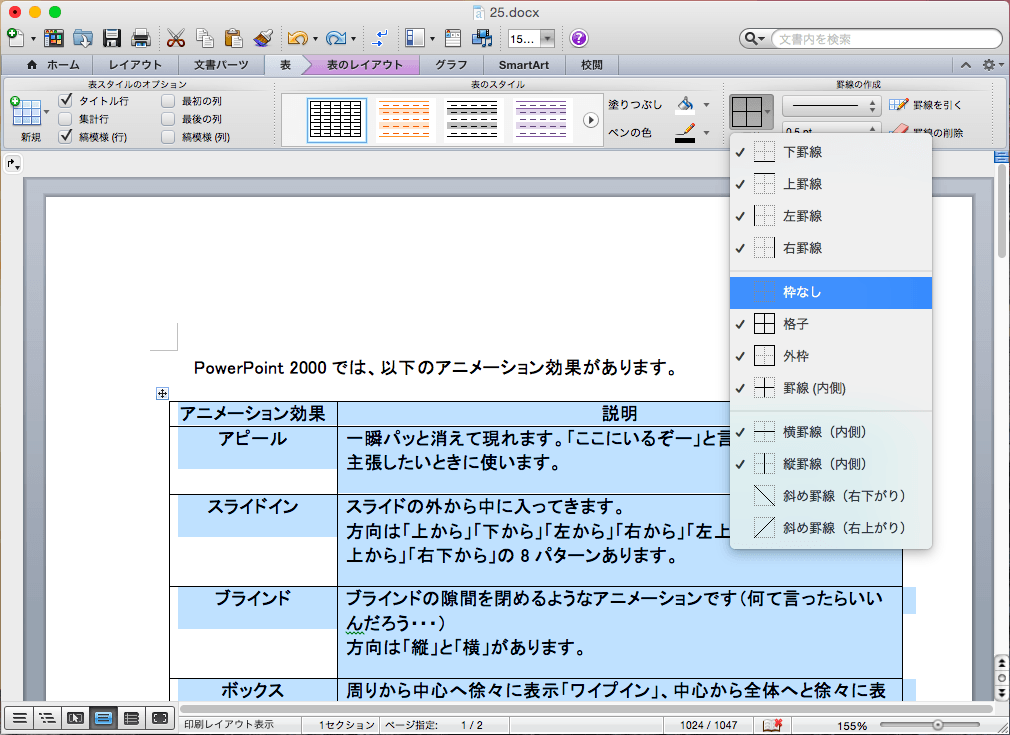The image size is (1010, 735).
Task: Select 斜め罫線 (右下がり) border option
Action: pyautogui.click(x=830, y=496)
